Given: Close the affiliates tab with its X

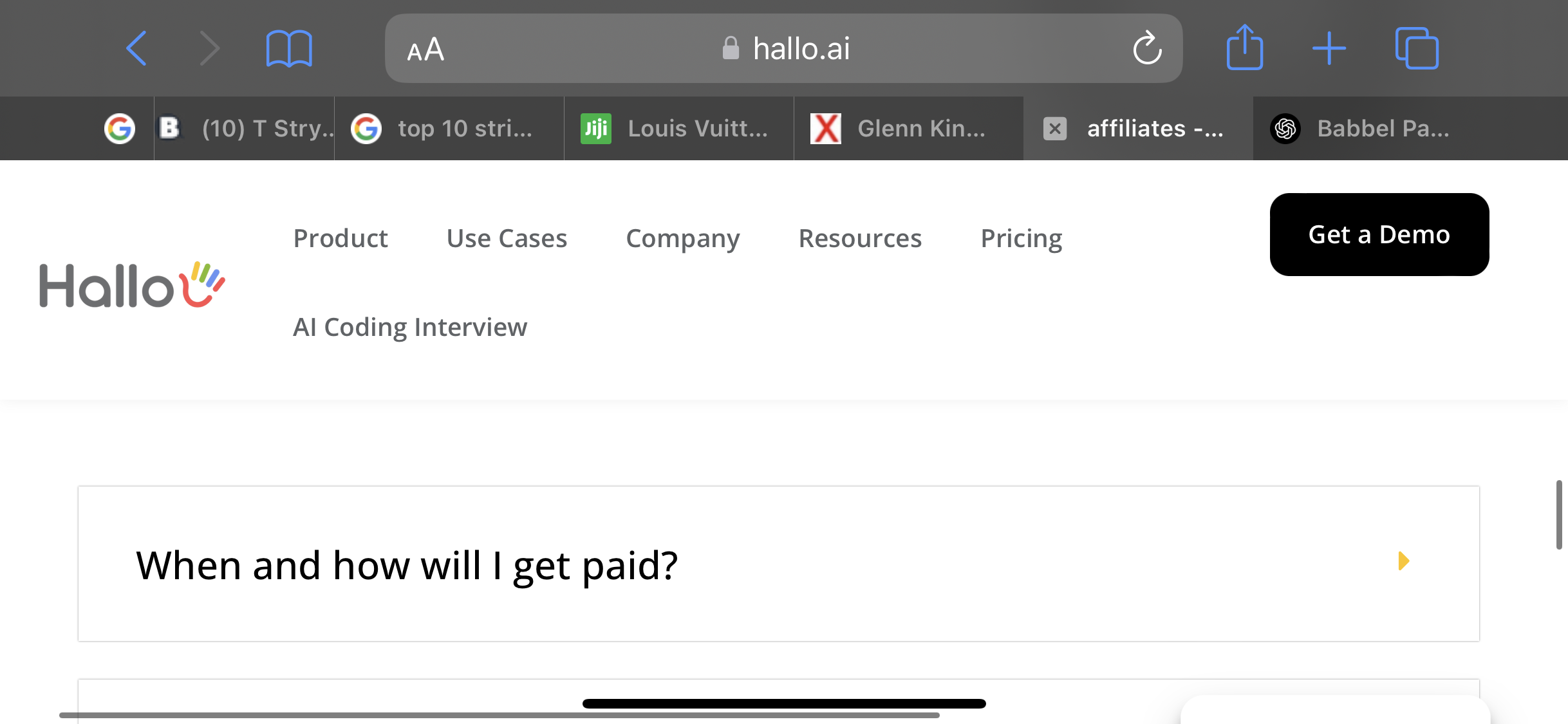Looking at the screenshot, I should point(1055,129).
